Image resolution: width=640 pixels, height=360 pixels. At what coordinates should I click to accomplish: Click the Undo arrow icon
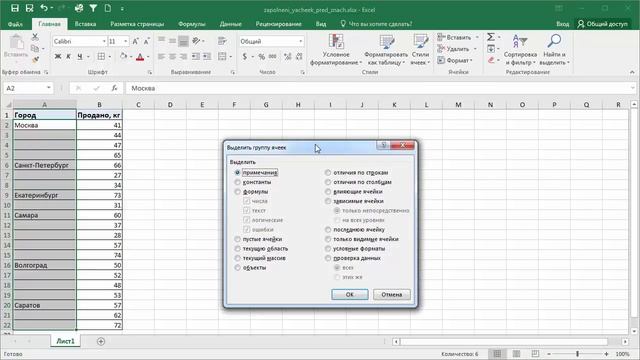click(44, 8)
